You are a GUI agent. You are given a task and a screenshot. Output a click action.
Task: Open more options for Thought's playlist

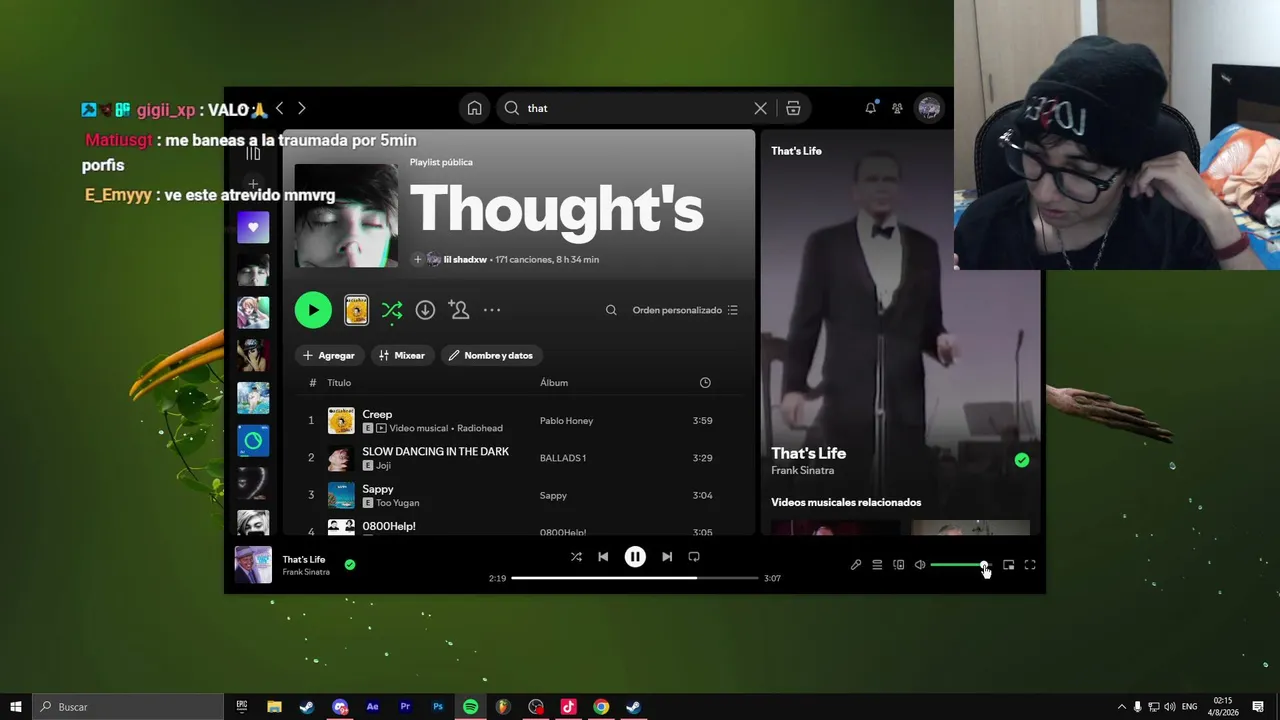(492, 310)
